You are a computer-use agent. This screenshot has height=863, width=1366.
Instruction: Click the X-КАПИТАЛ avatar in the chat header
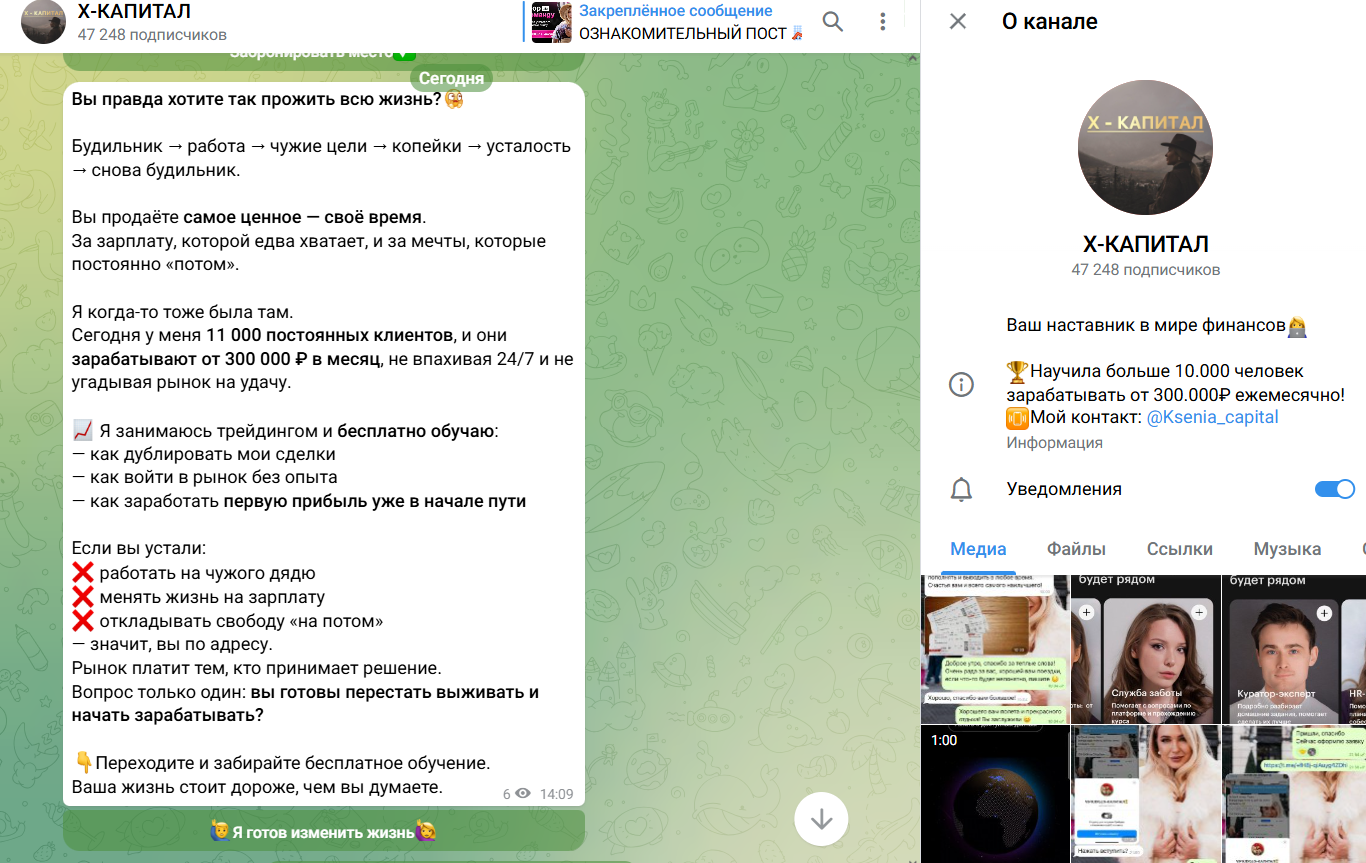click(42, 22)
